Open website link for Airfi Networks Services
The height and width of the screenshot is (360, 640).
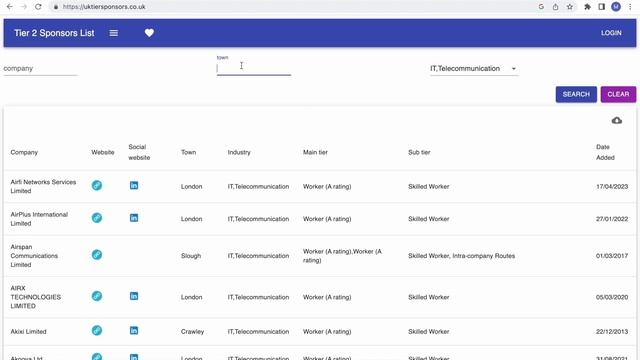click(x=97, y=185)
